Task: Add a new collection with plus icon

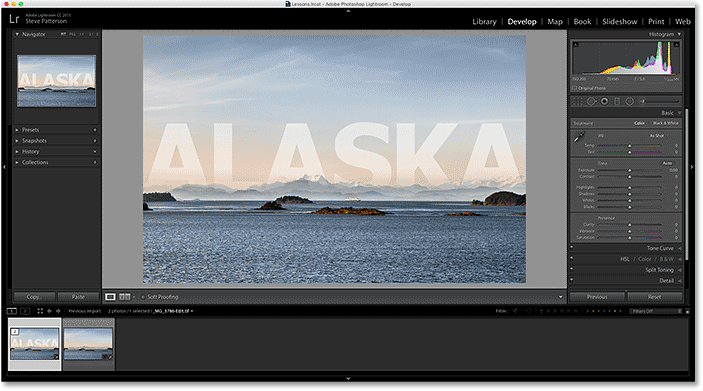Action: point(95,162)
